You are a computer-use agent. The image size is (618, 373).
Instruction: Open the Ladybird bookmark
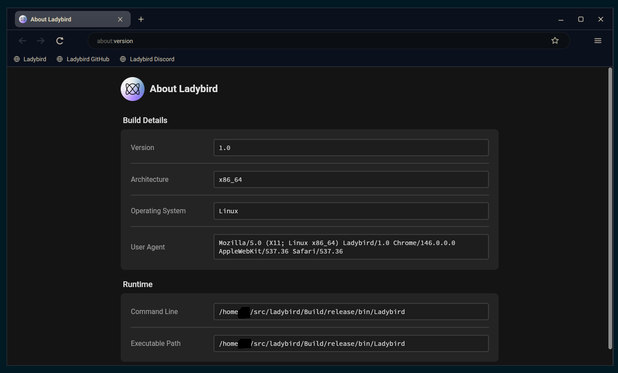tap(30, 59)
